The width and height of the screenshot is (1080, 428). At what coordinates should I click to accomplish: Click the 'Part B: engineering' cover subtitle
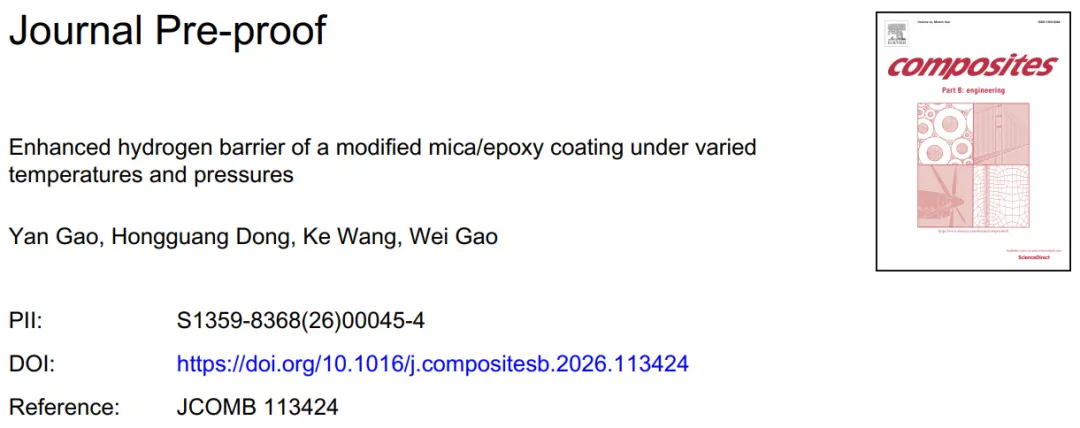click(x=972, y=90)
